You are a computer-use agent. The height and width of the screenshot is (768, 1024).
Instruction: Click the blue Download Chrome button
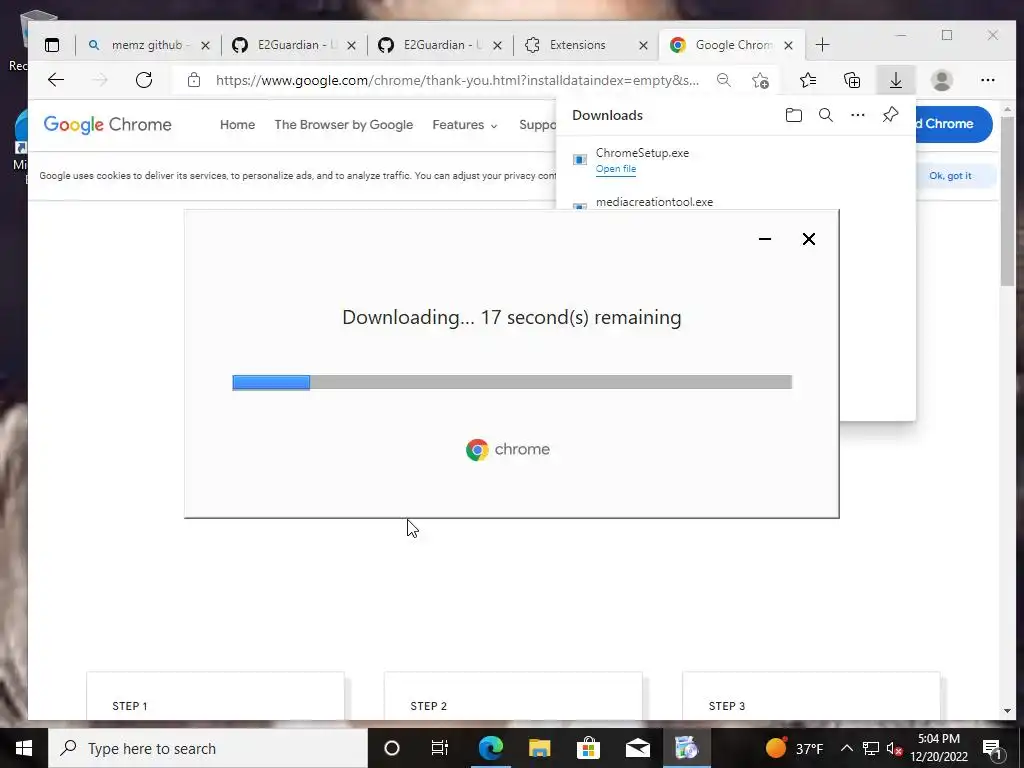[x=953, y=124]
